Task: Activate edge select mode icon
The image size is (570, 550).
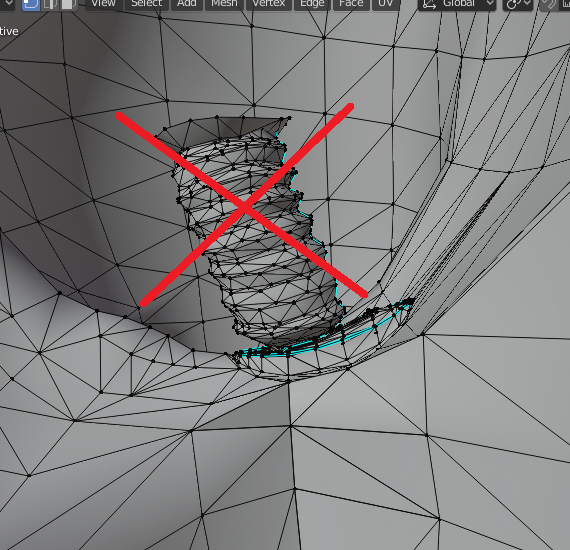Action: (50, 4)
